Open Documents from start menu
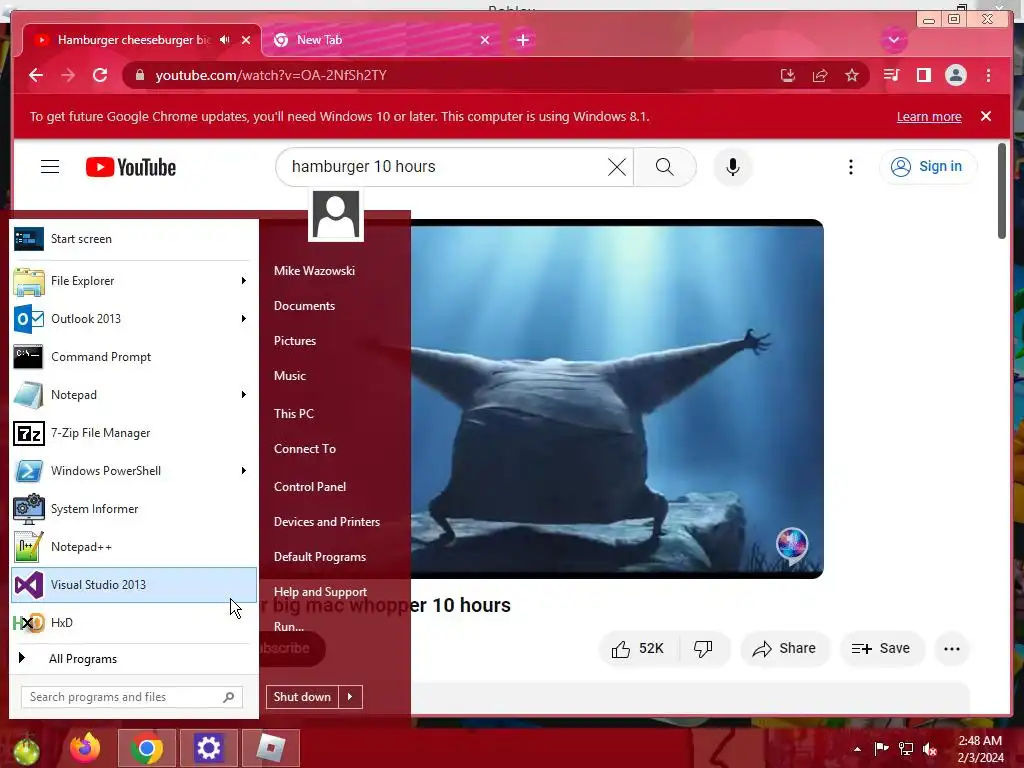 tap(304, 306)
